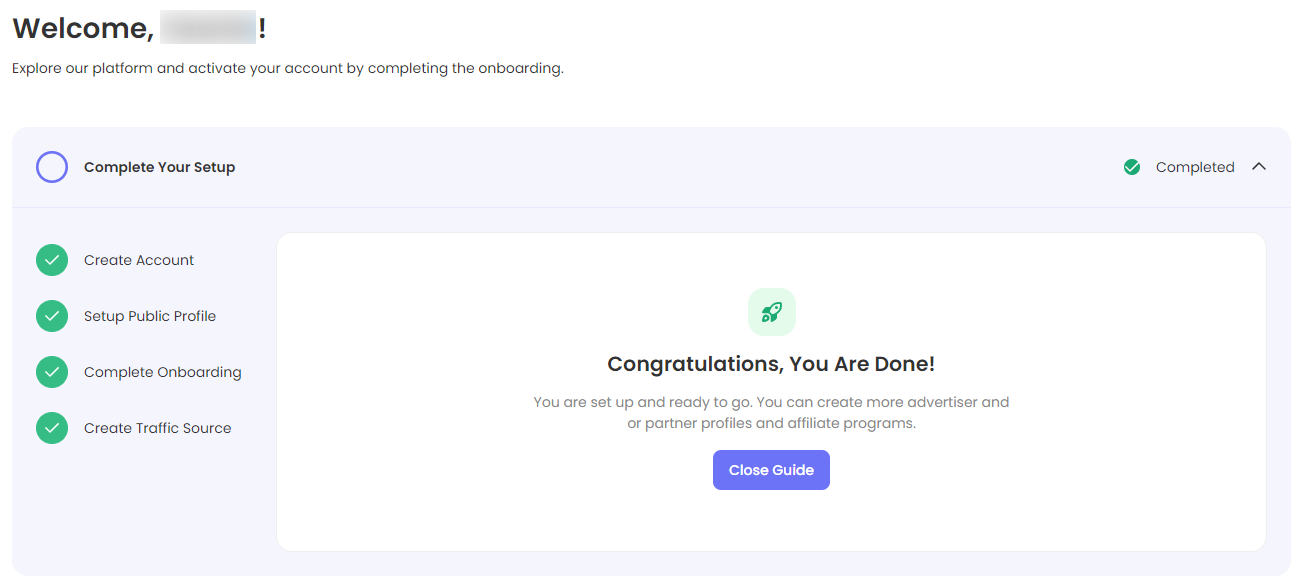Click the Create Traffic Source green checkmark
This screenshot has height=581, width=1298.
(x=52, y=428)
